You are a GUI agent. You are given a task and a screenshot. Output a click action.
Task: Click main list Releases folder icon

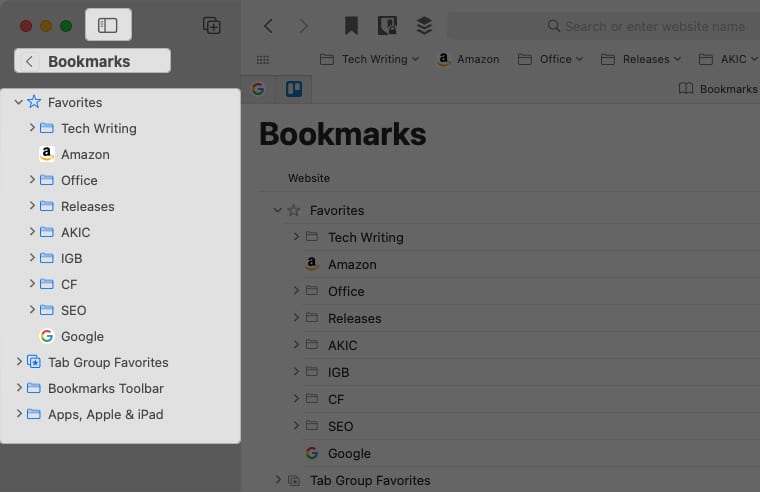click(x=312, y=318)
